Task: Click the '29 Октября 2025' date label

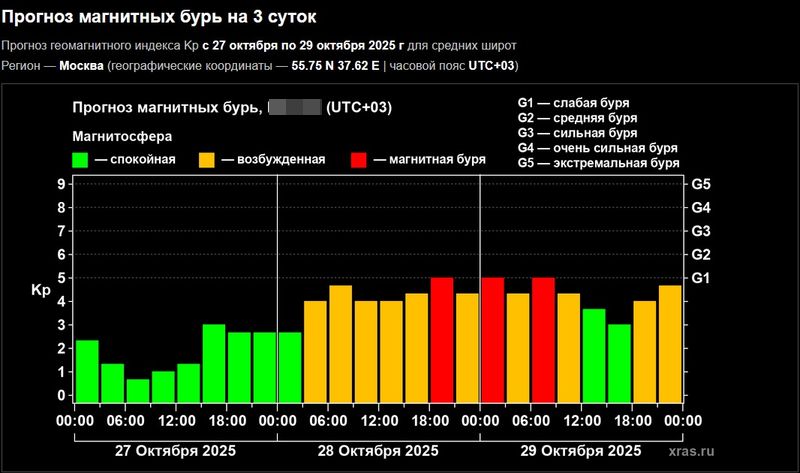Action: click(581, 451)
